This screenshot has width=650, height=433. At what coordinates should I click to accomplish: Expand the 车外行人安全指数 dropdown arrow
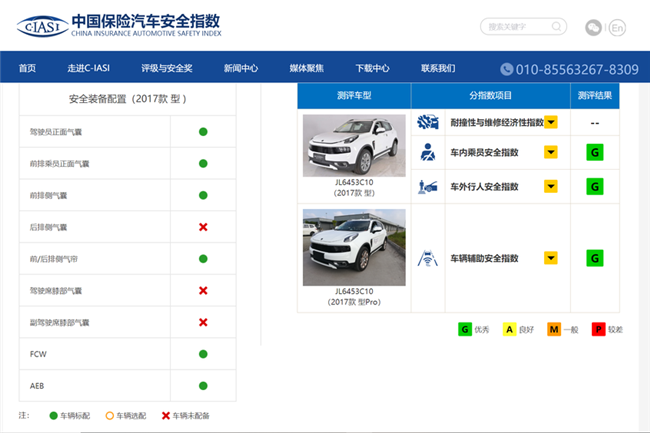tap(551, 186)
